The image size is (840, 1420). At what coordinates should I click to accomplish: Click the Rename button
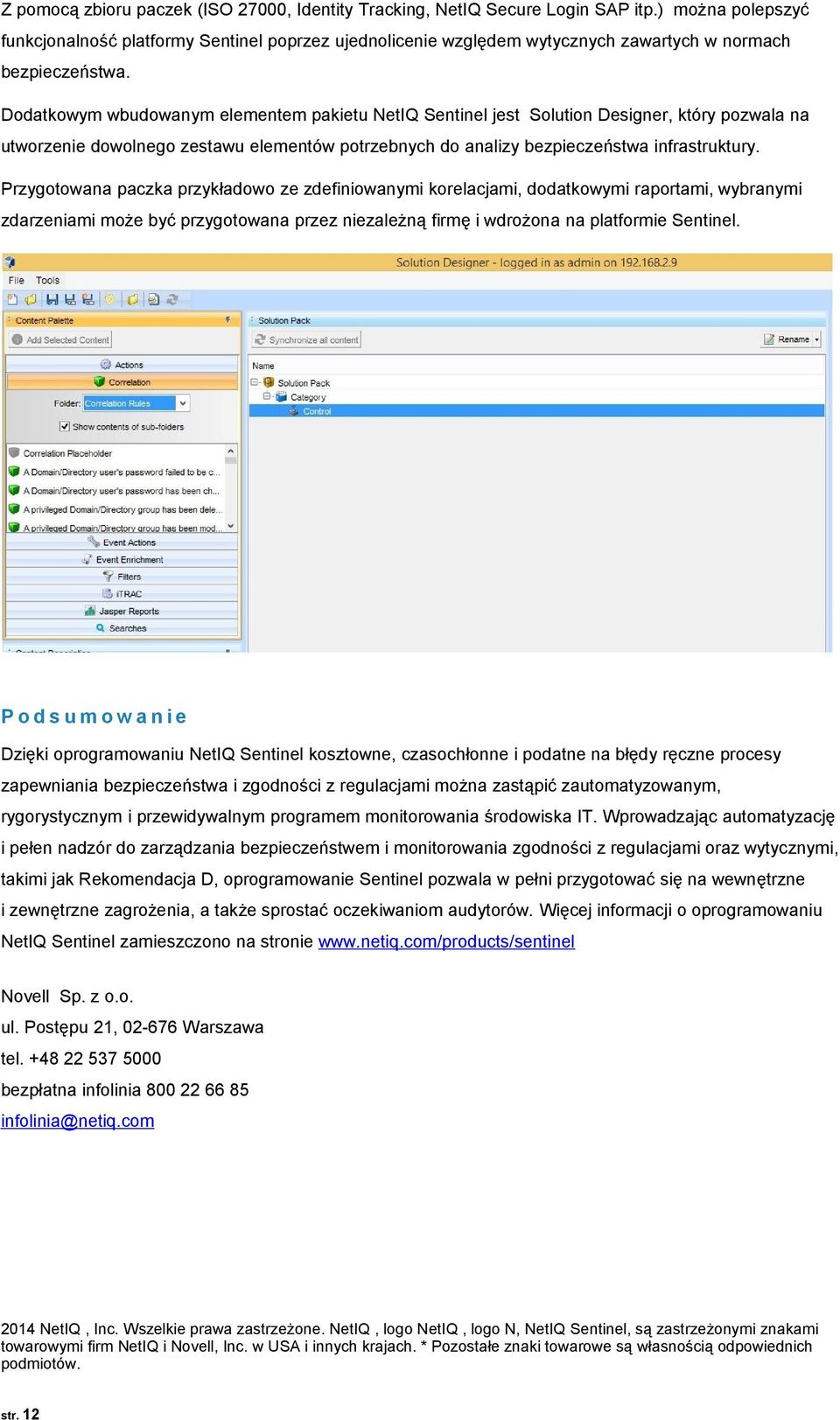(787, 339)
